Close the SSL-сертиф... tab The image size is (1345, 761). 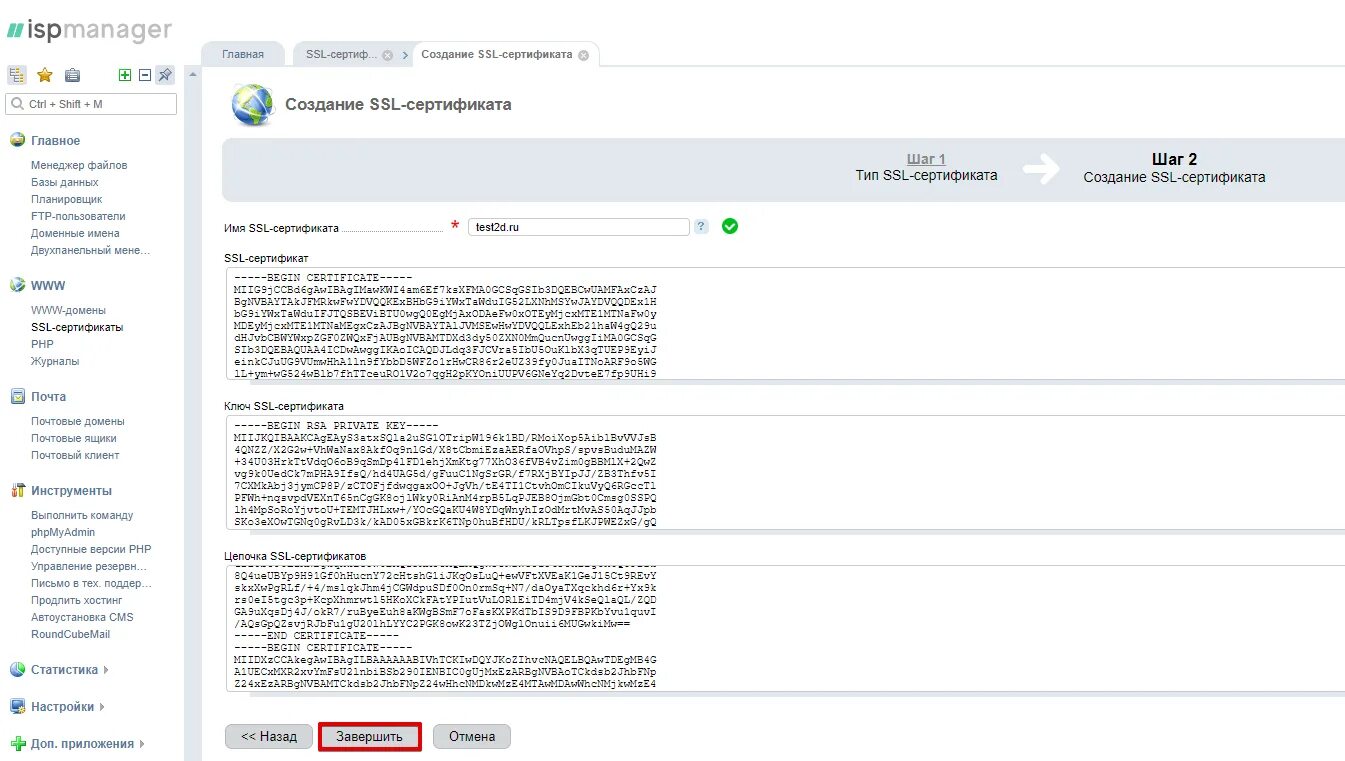[x=387, y=55]
